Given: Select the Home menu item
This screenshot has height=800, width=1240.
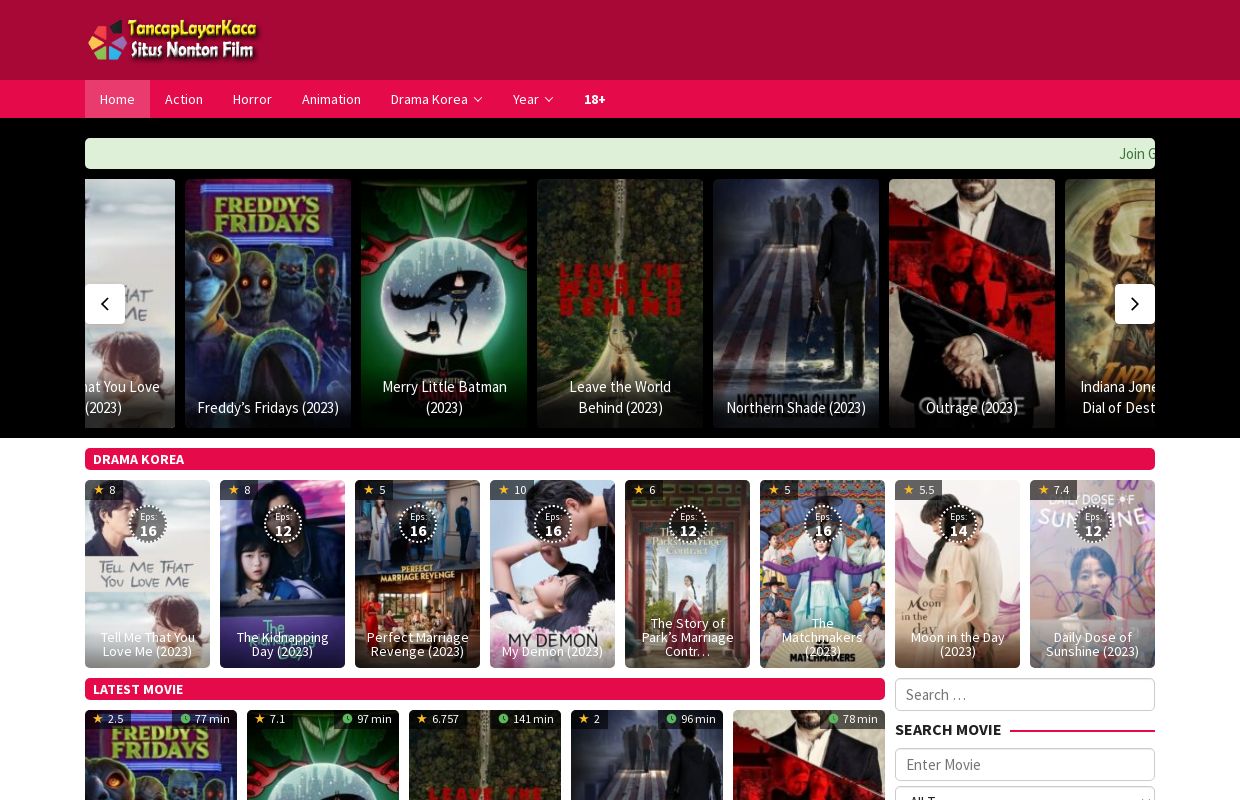Looking at the screenshot, I should click(x=117, y=99).
